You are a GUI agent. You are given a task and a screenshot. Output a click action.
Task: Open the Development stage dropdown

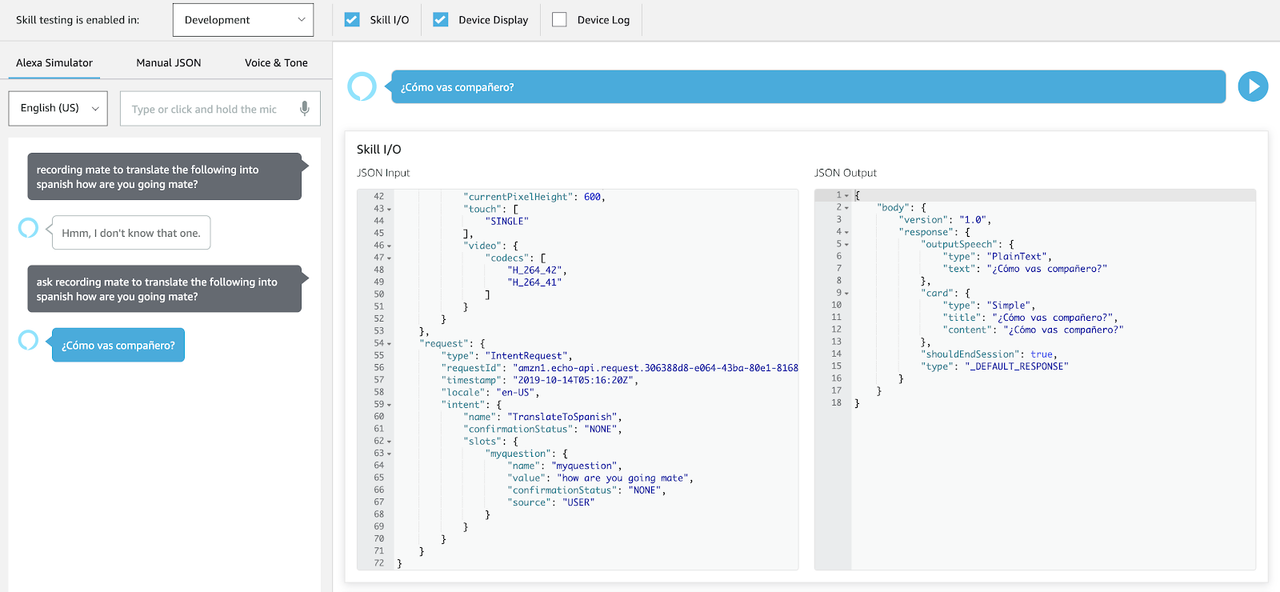243,19
